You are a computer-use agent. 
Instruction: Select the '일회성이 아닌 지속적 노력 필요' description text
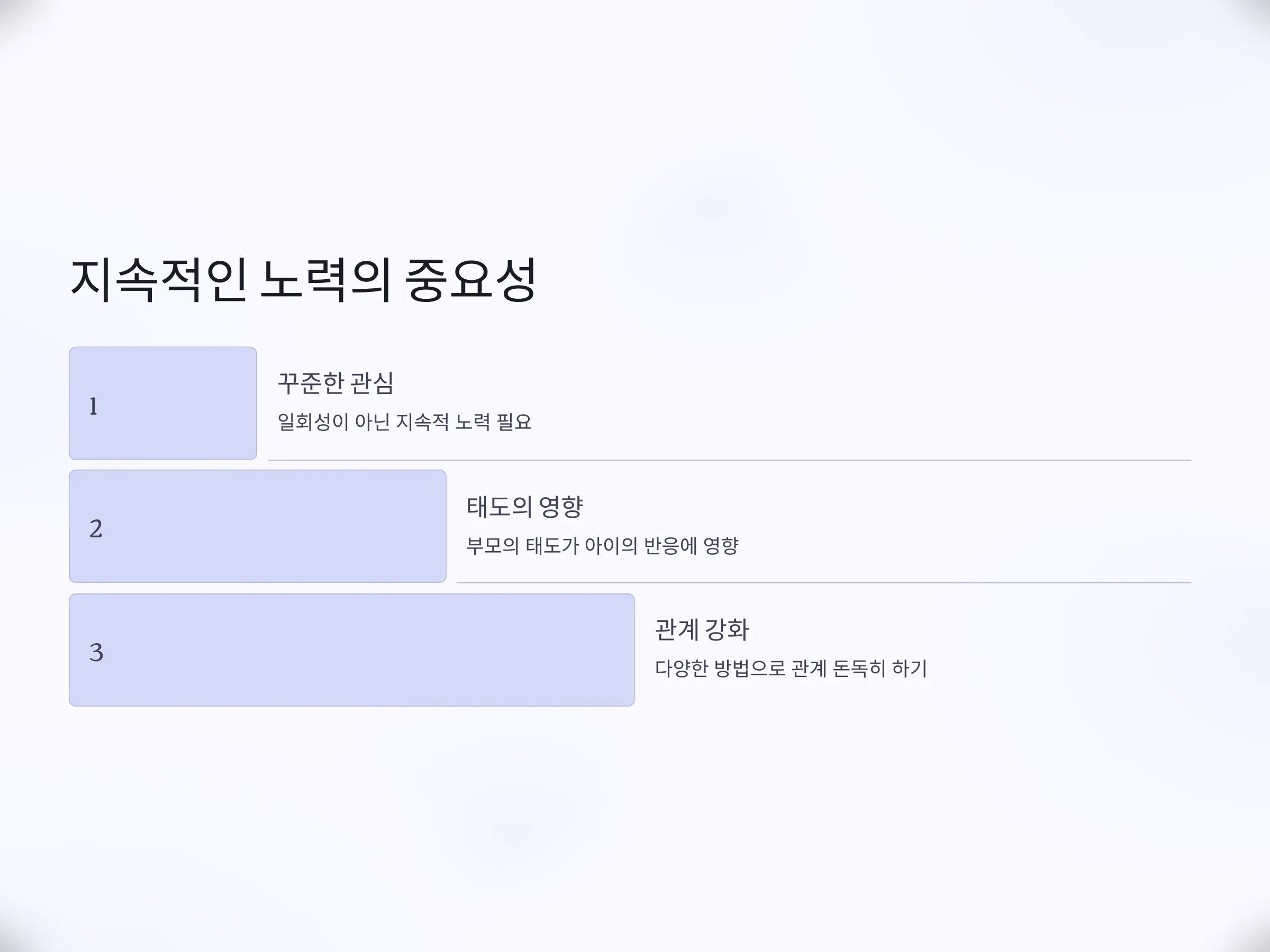tap(405, 423)
